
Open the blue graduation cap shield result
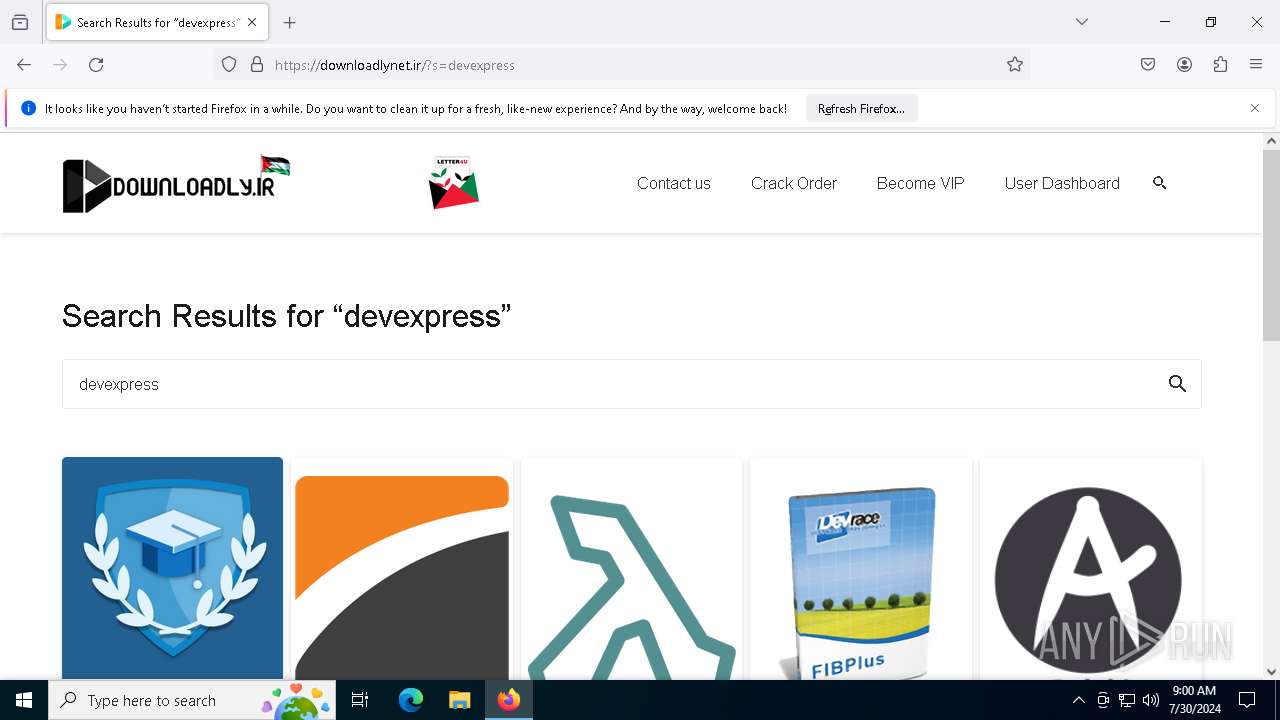[x=172, y=568]
